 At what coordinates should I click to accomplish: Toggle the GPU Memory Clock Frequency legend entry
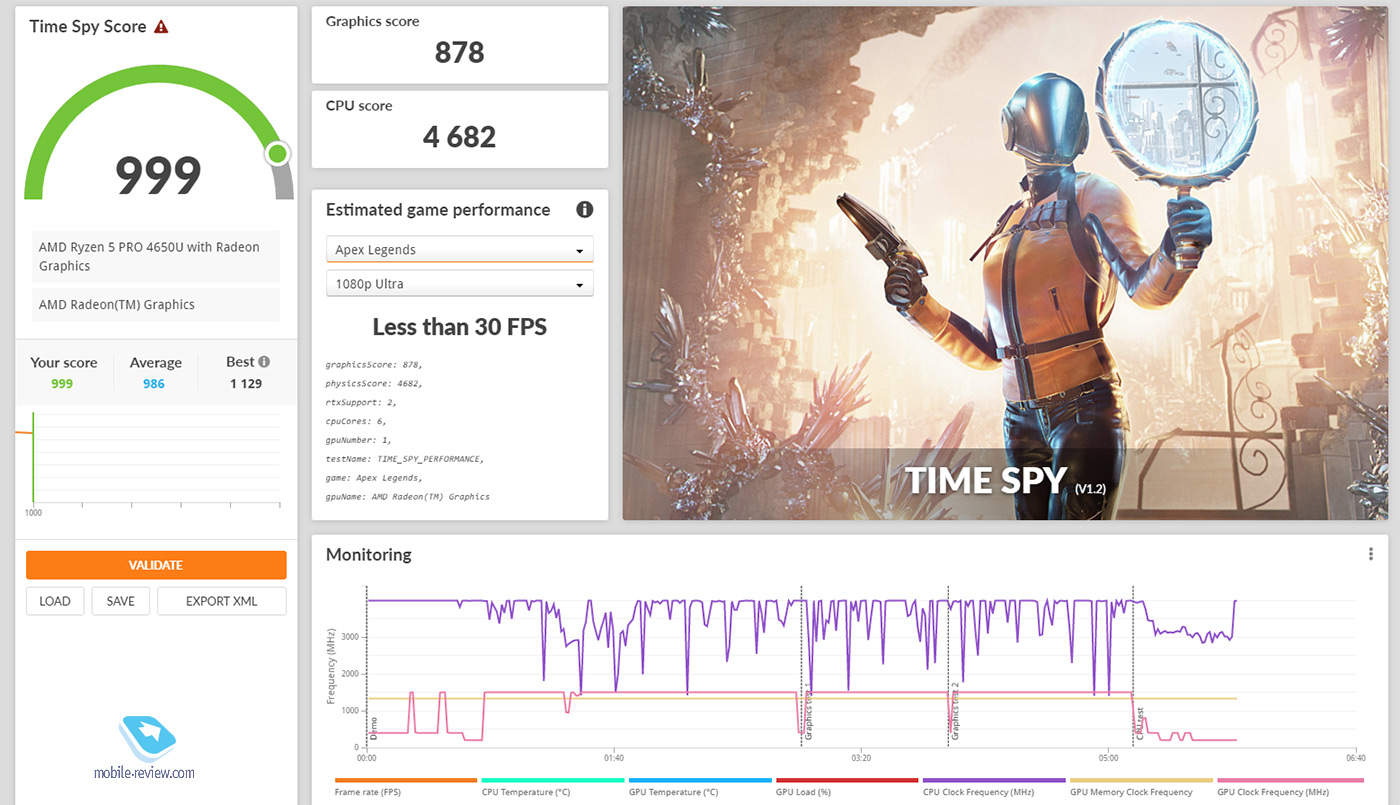(1141, 788)
